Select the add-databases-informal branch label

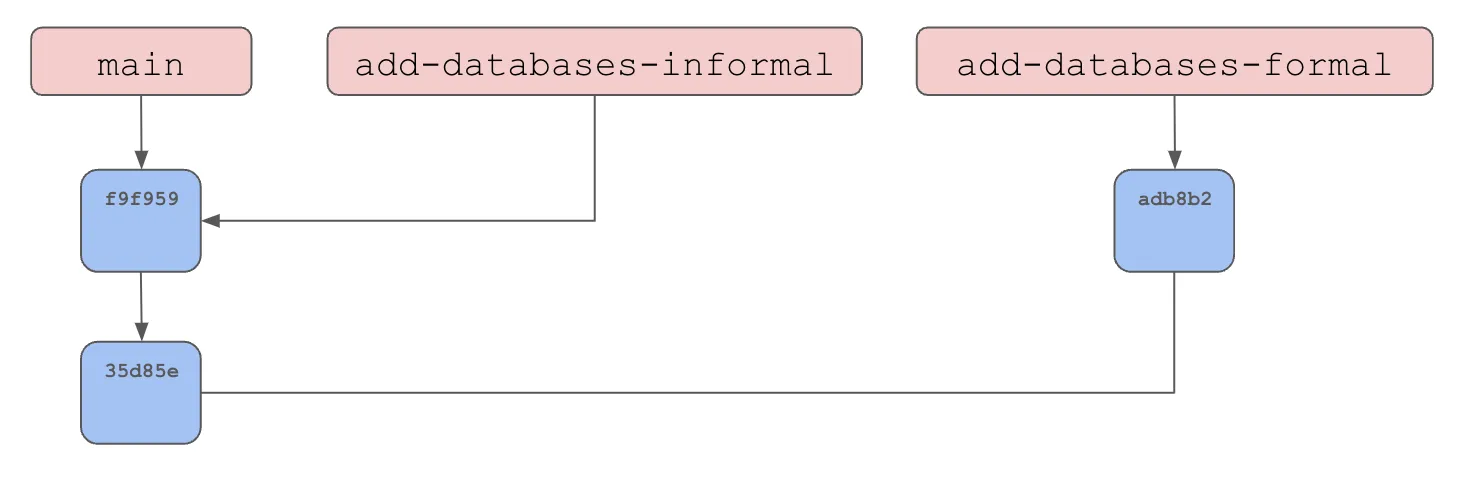594,62
